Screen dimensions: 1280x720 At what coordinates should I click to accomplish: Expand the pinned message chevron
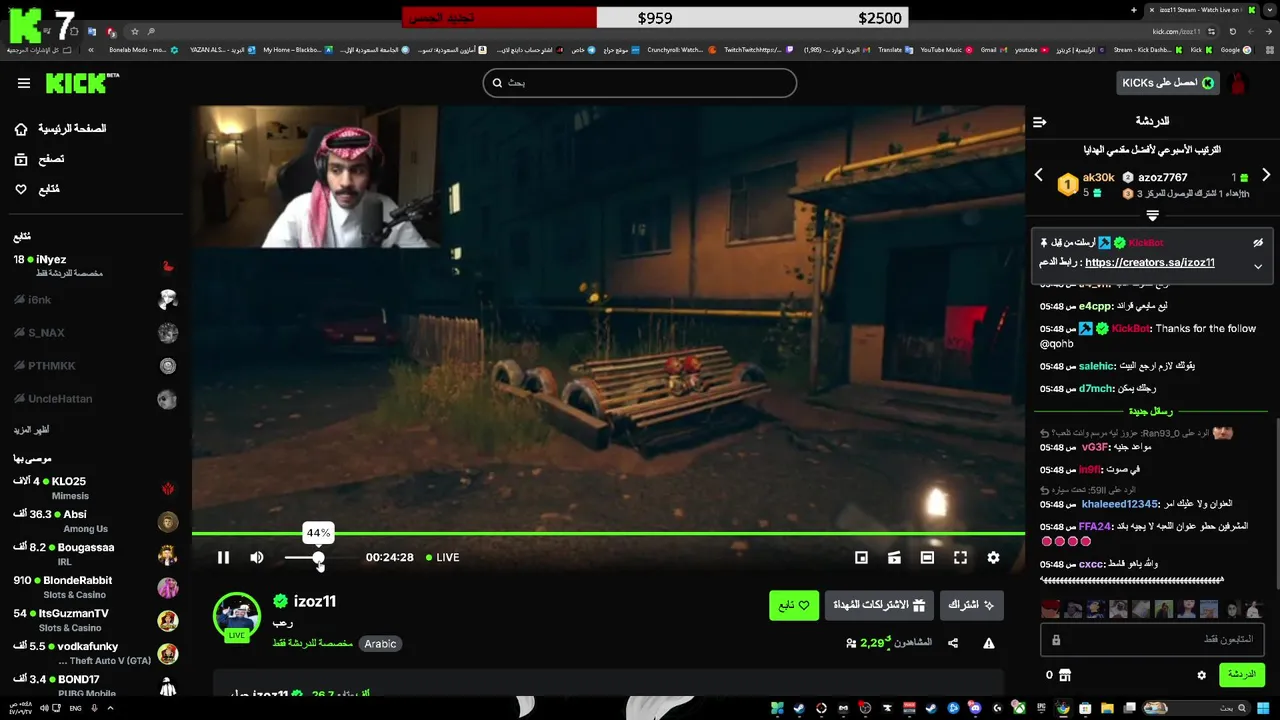click(1258, 266)
